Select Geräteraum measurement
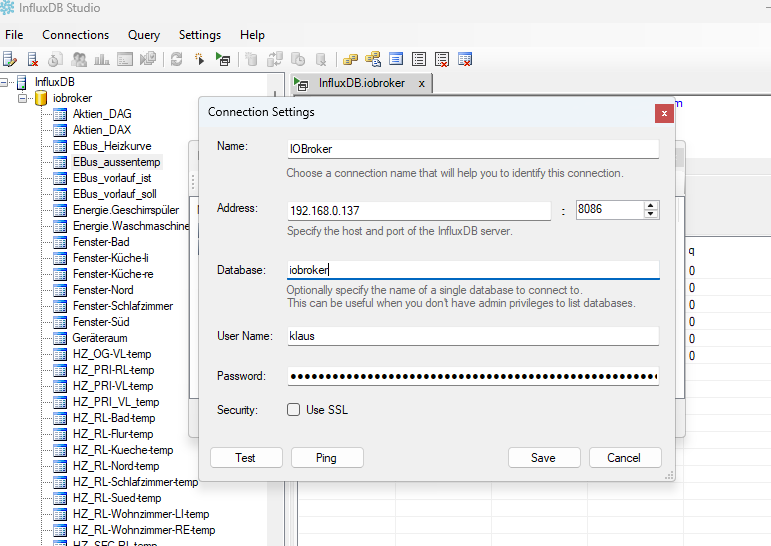Image resolution: width=771 pixels, height=546 pixels. 100,338
